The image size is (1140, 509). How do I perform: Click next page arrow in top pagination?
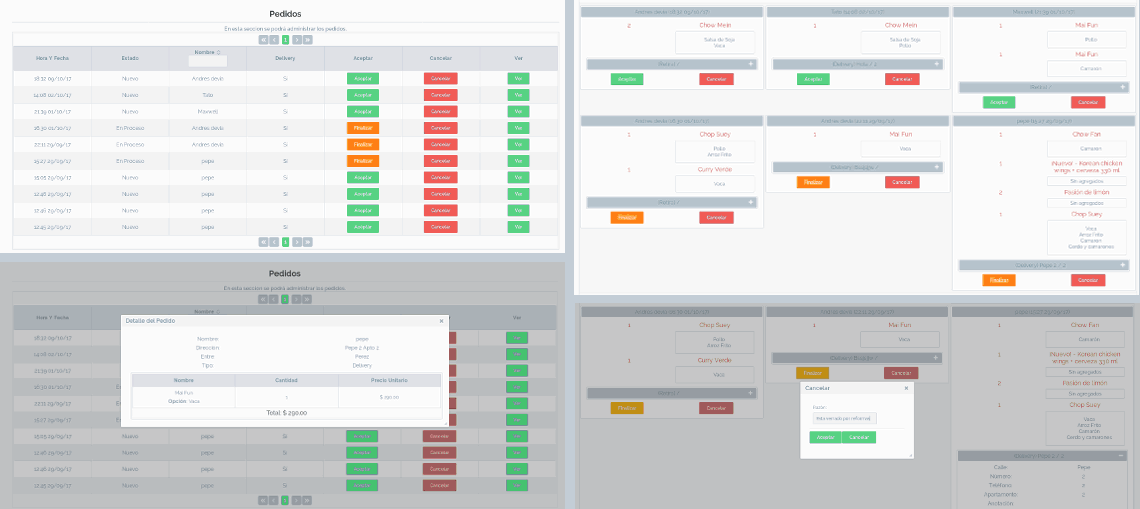296,40
